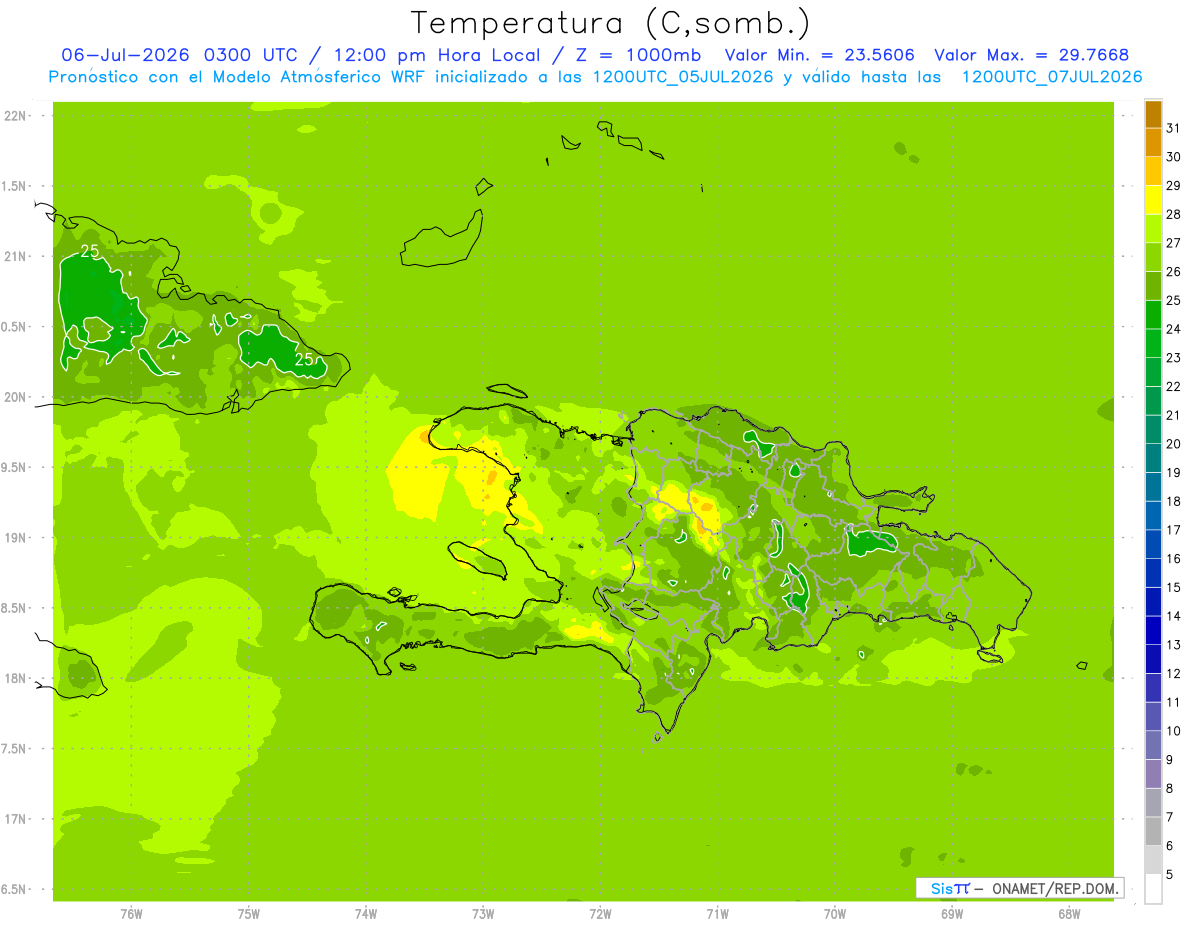
Task: Select the '21N' latitude label
Action: pyautogui.click(x=17, y=256)
